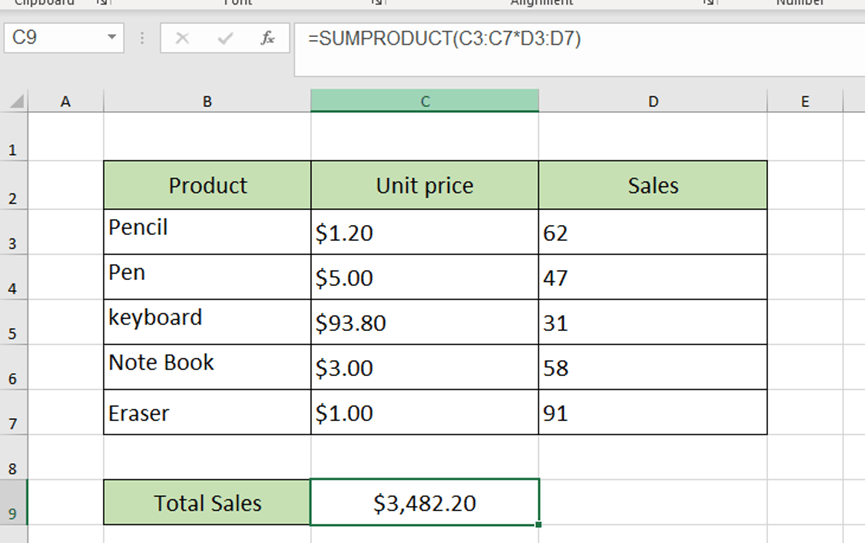This screenshot has width=865, height=543.
Task: Select the sales cell with 31
Action: coord(653,322)
